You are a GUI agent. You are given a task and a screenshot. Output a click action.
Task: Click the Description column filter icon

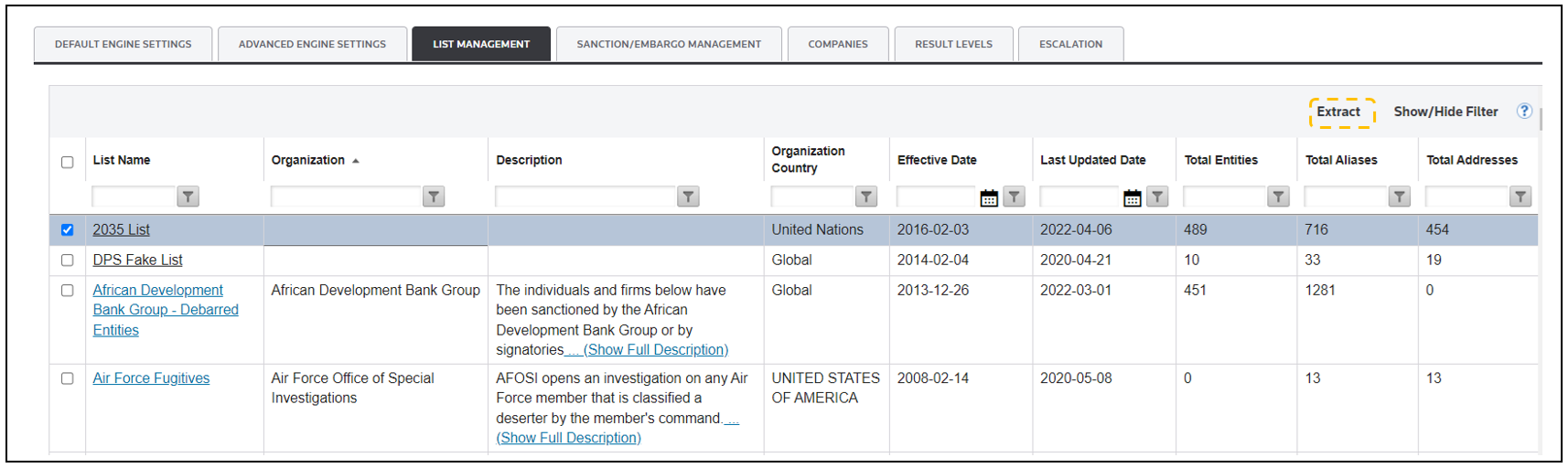pos(688,197)
